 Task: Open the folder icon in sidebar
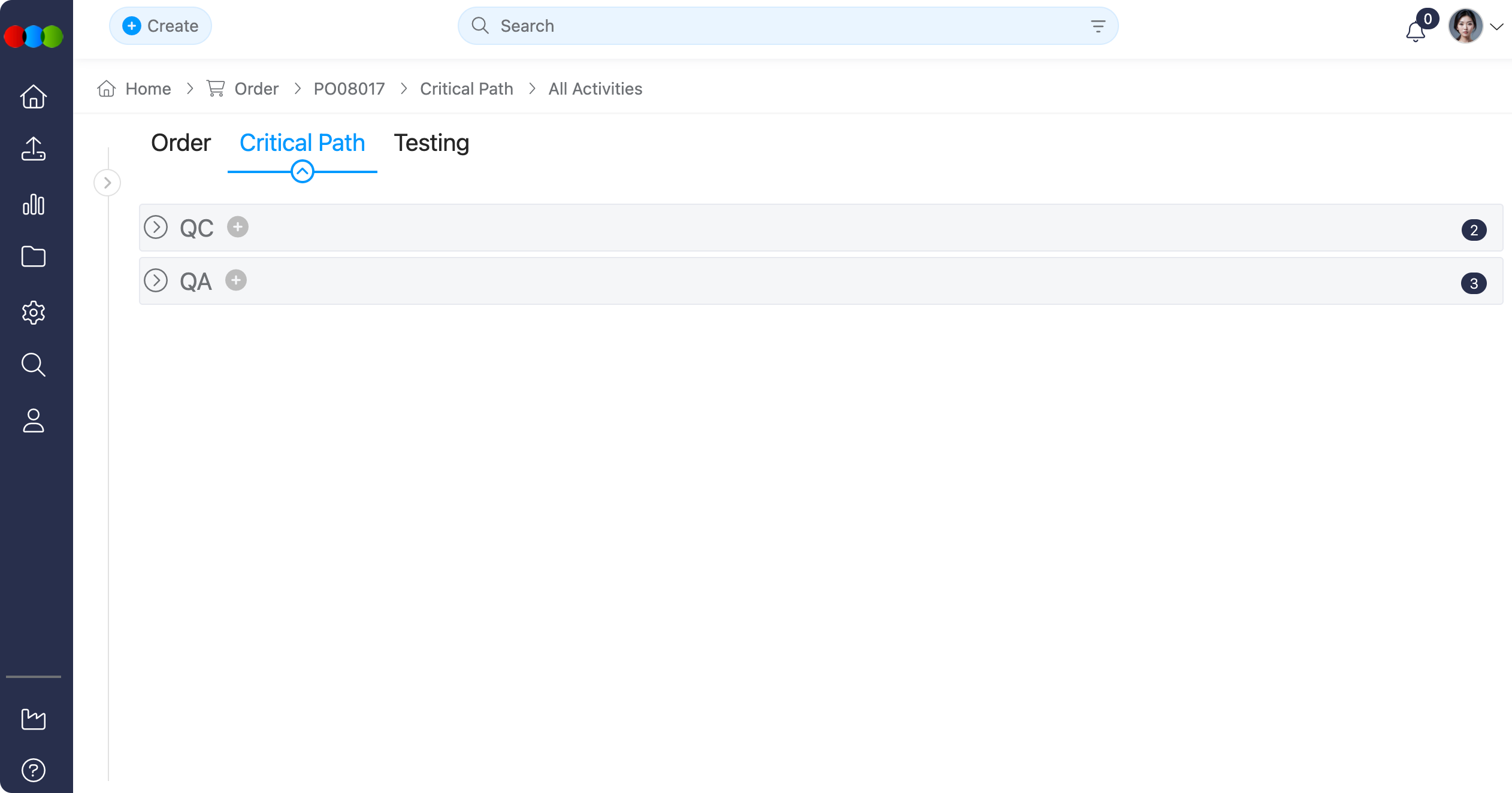coord(34,257)
